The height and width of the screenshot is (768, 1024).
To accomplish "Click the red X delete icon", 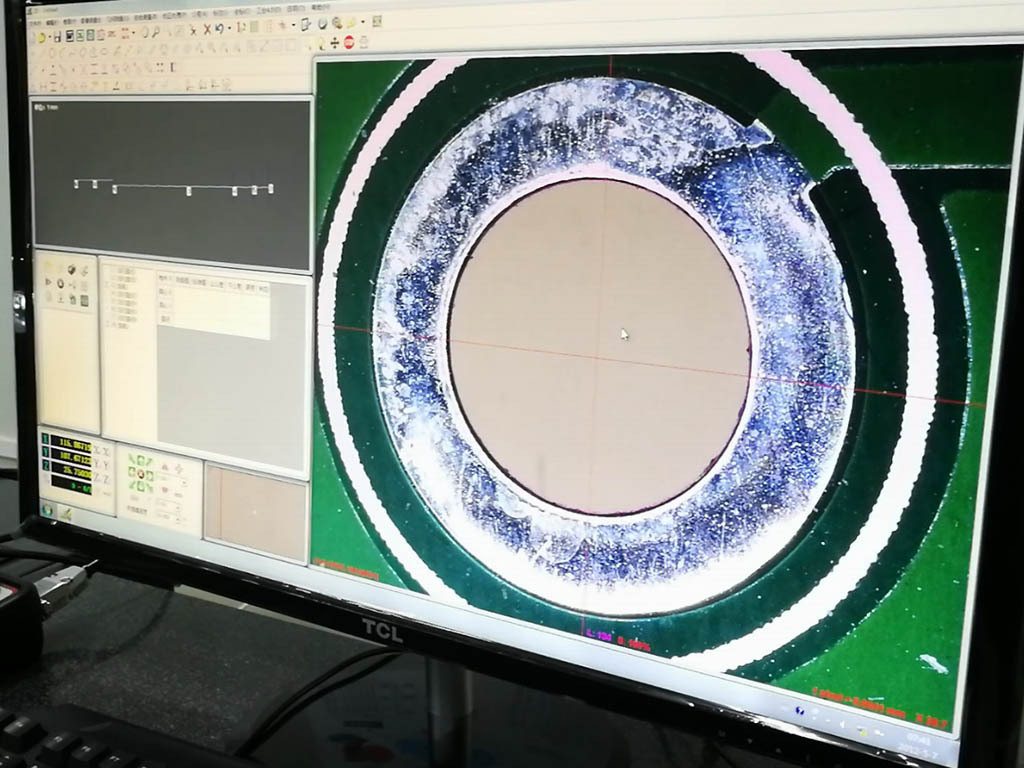I will [x=207, y=29].
